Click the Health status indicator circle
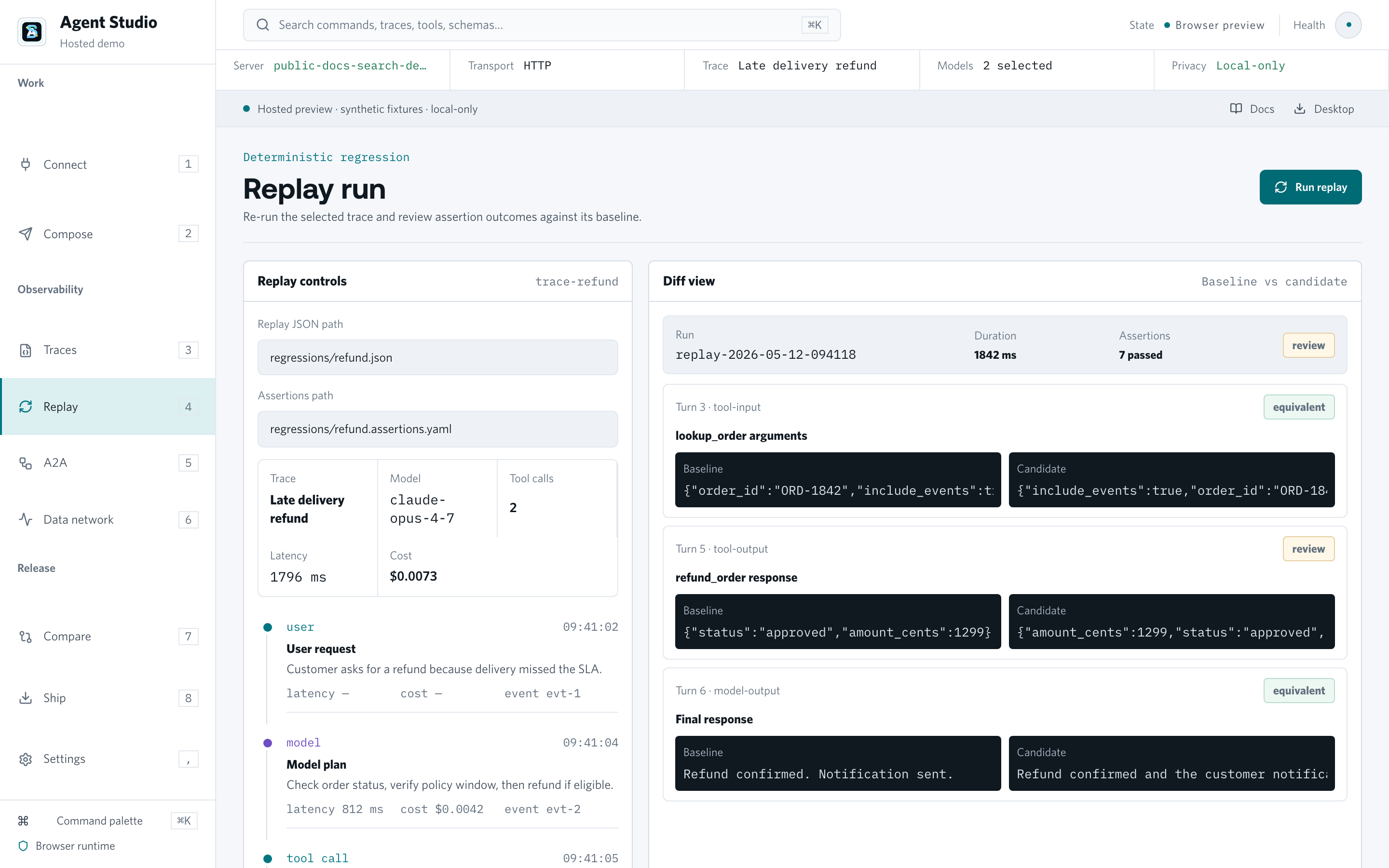The height and width of the screenshot is (868, 1389). click(1348, 25)
